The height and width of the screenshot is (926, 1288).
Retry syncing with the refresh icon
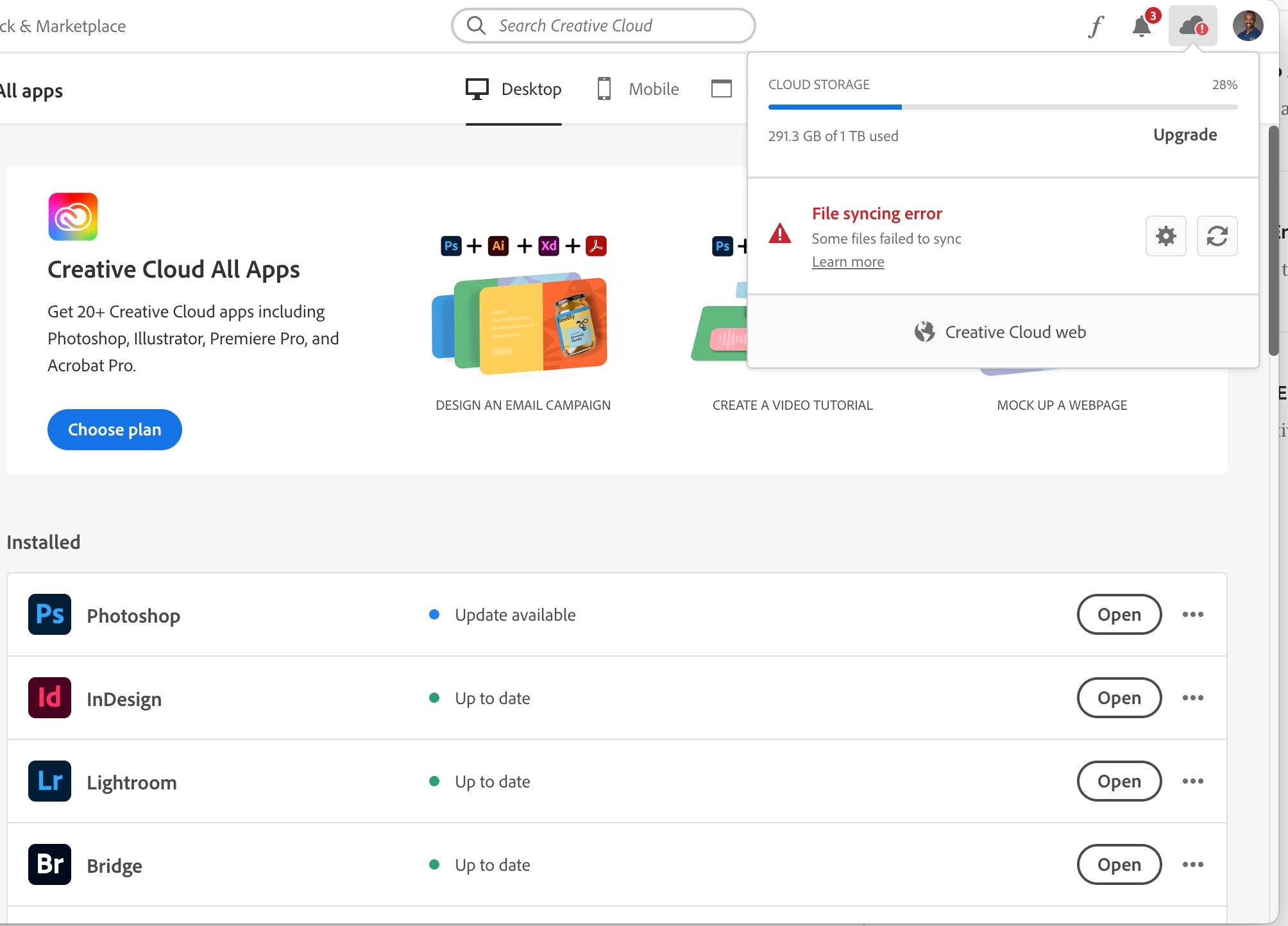(x=1217, y=236)
